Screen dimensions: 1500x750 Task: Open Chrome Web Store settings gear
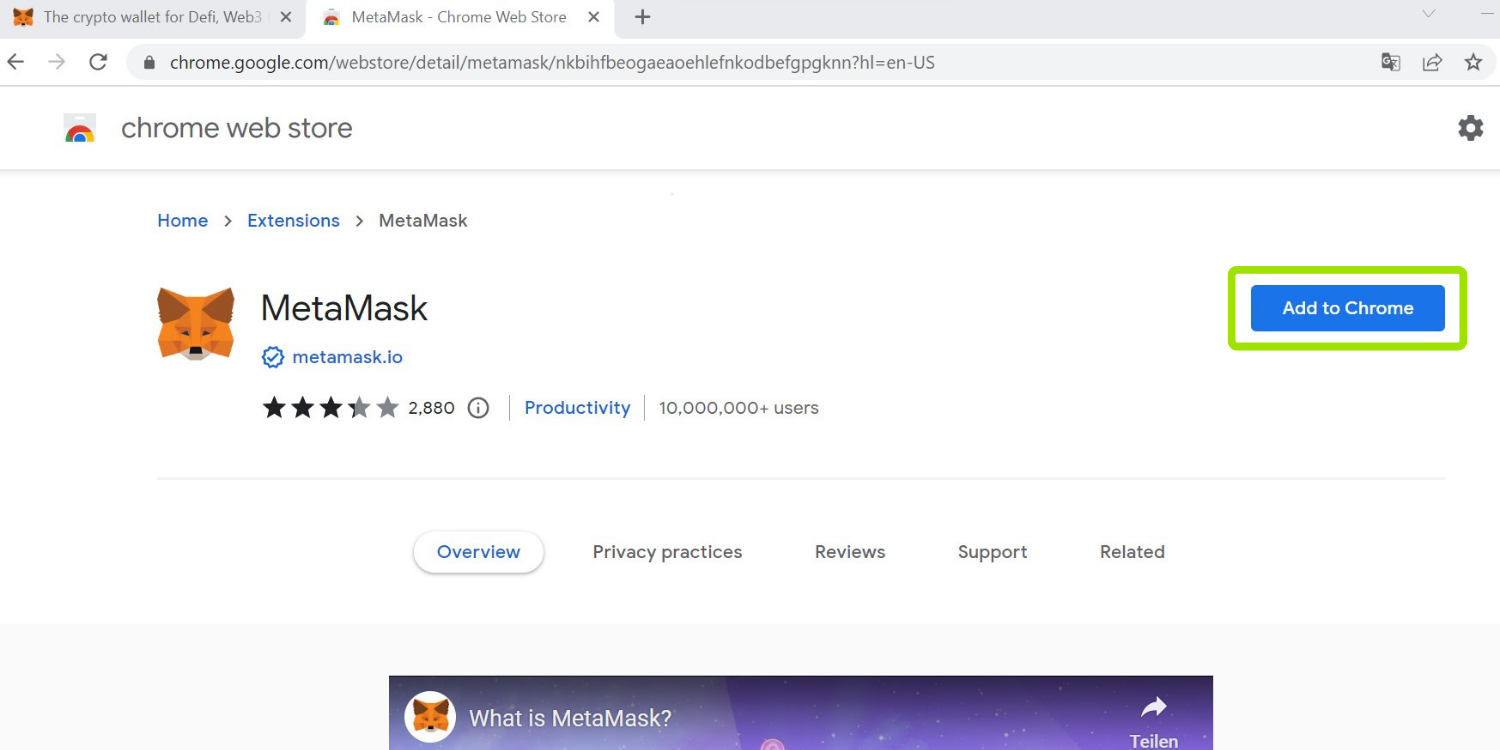click(1470, 128)
